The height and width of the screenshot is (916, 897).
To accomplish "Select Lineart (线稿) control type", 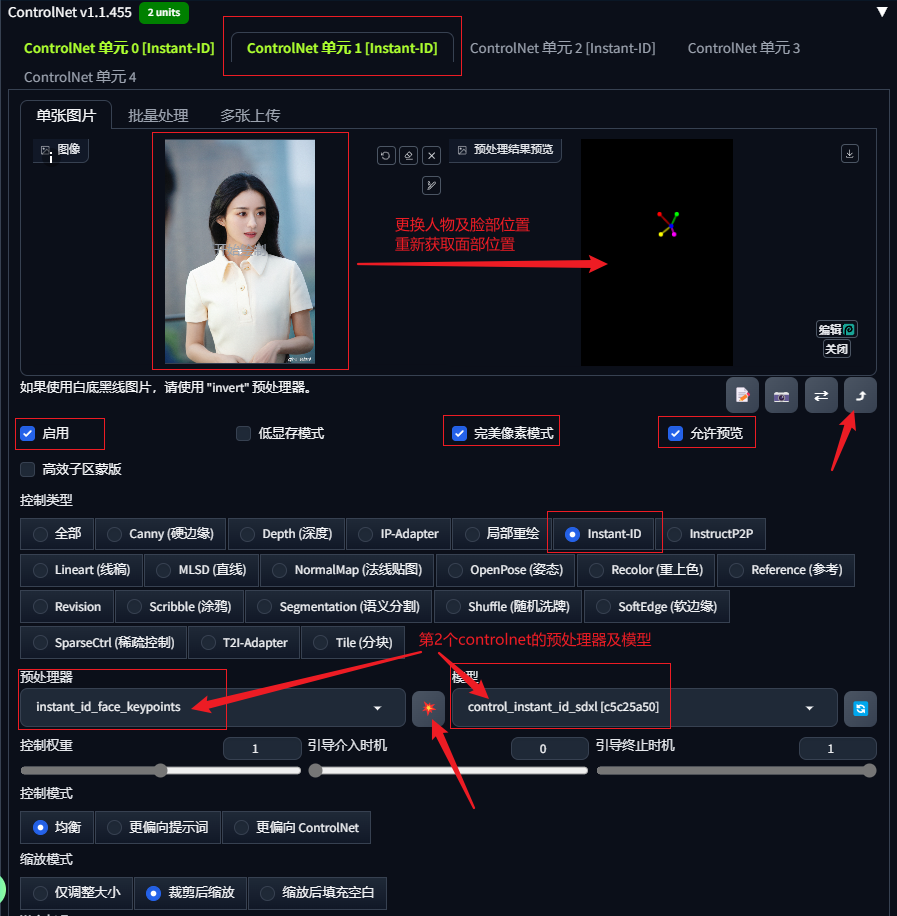I will [x=81, y=570].
